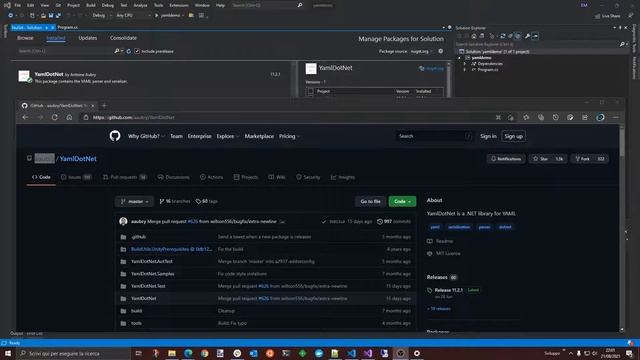Click the Visual Studio Save All icon
This screenshot has height=360, width=640.
pyautogui.click(x=58, y=16)
